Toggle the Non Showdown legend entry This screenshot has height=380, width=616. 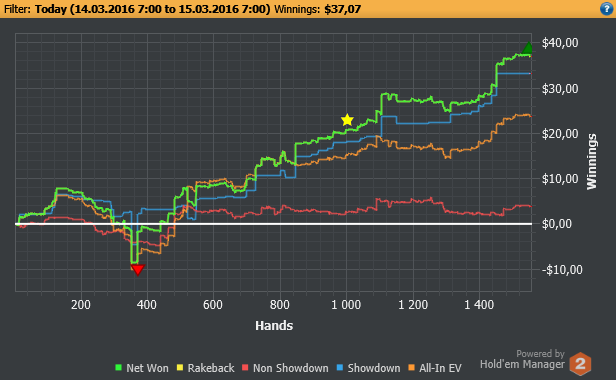tap(285, 368)
